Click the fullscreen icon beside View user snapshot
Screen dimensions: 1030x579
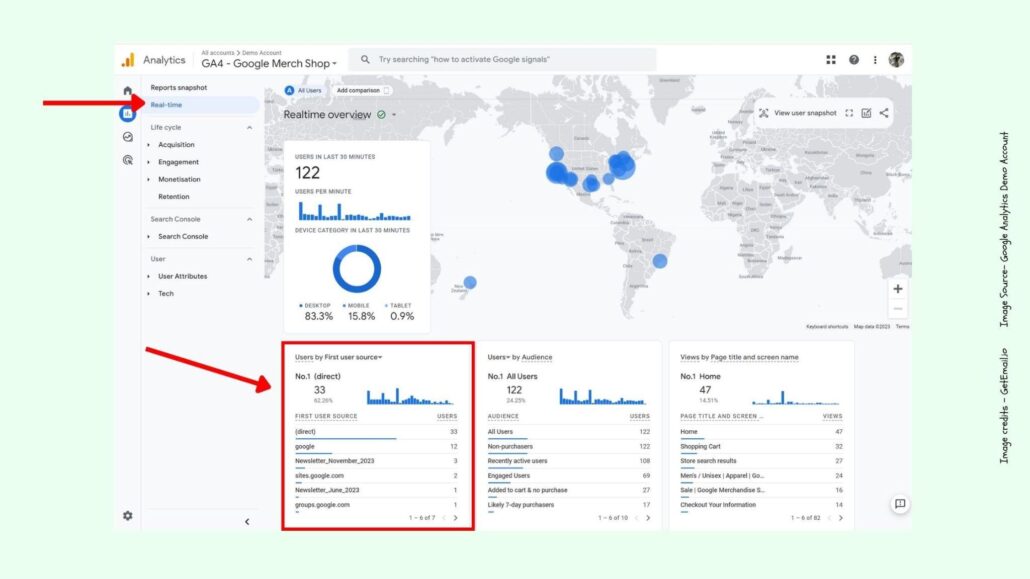coord(849,113)
